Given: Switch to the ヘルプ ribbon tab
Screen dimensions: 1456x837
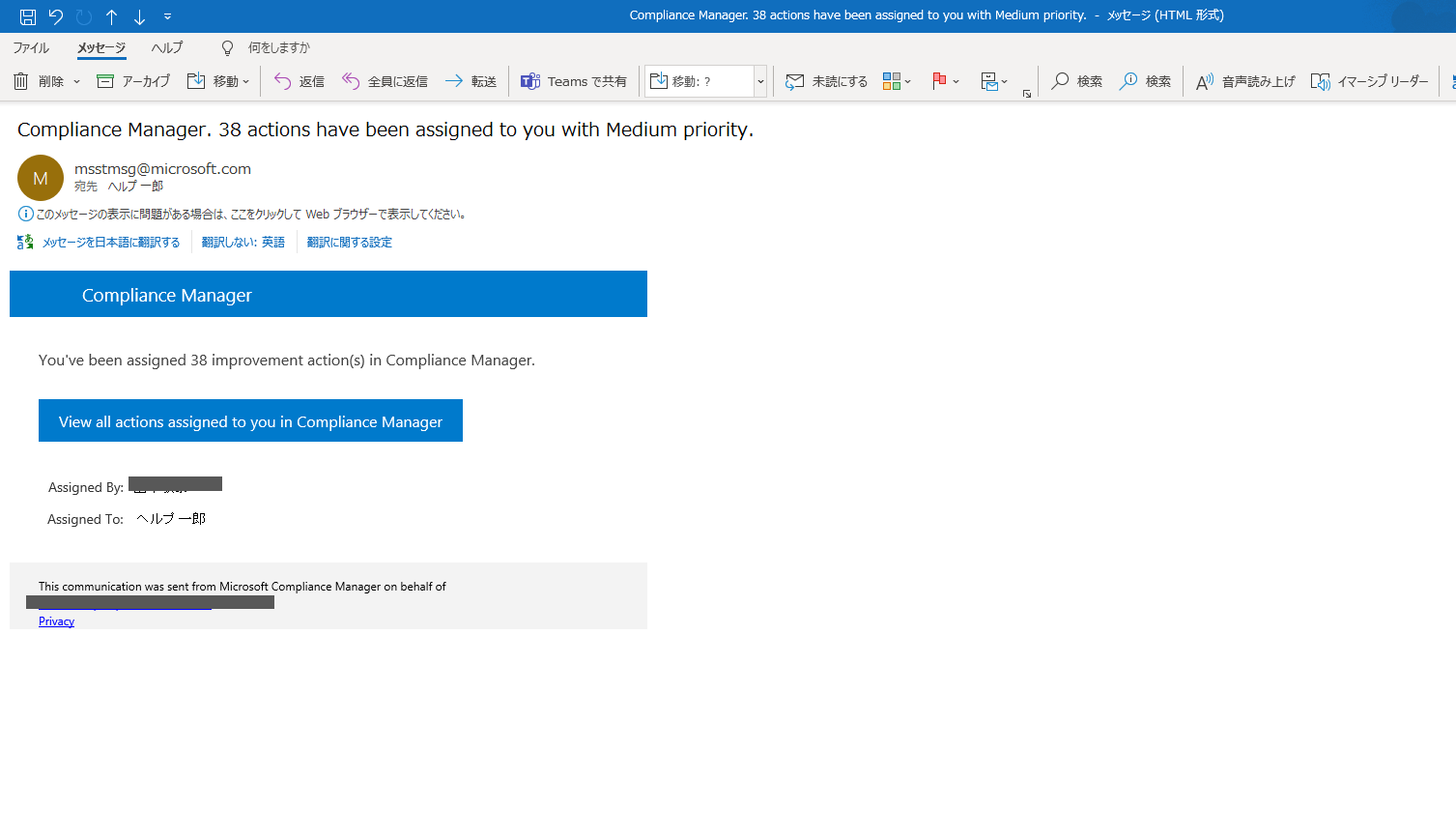Looking at the screenshot, I should 167,47.
